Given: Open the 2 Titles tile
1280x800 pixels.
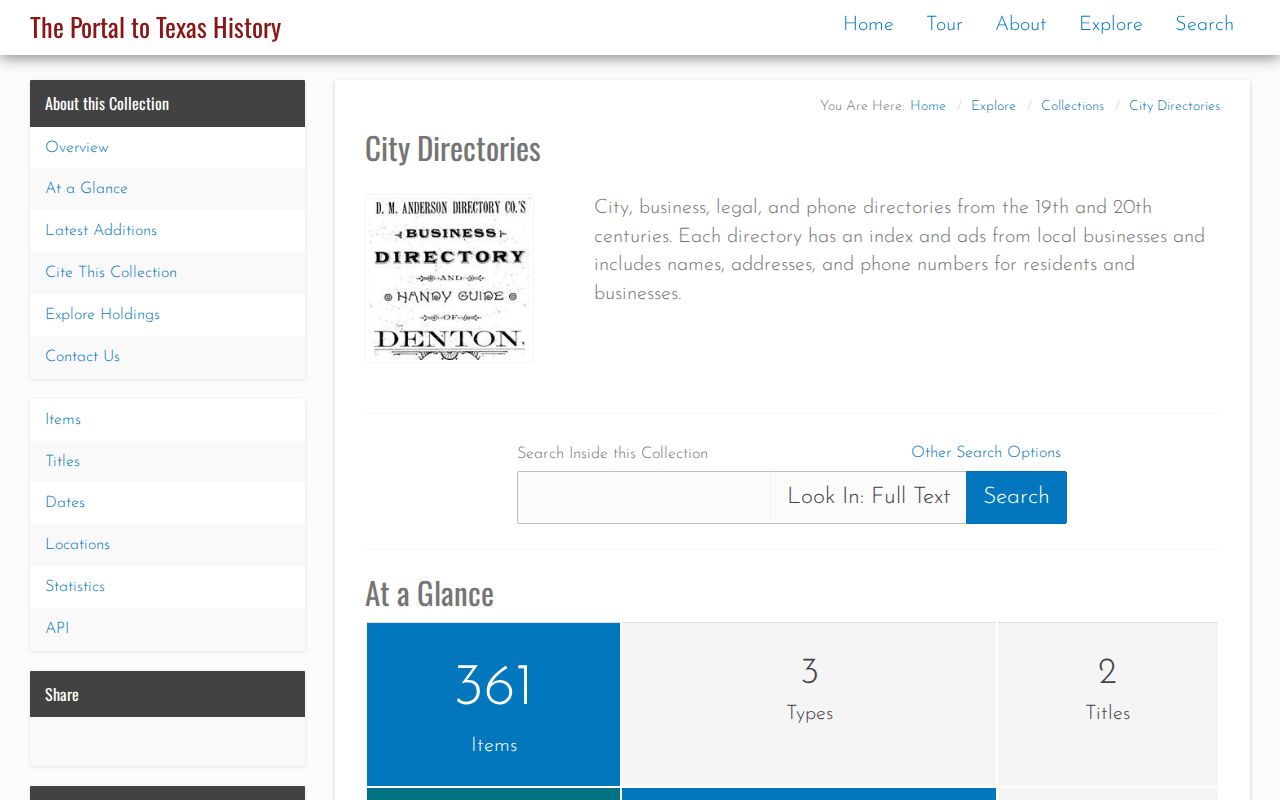Looking at the screenshot, I should coord(1108,704).
